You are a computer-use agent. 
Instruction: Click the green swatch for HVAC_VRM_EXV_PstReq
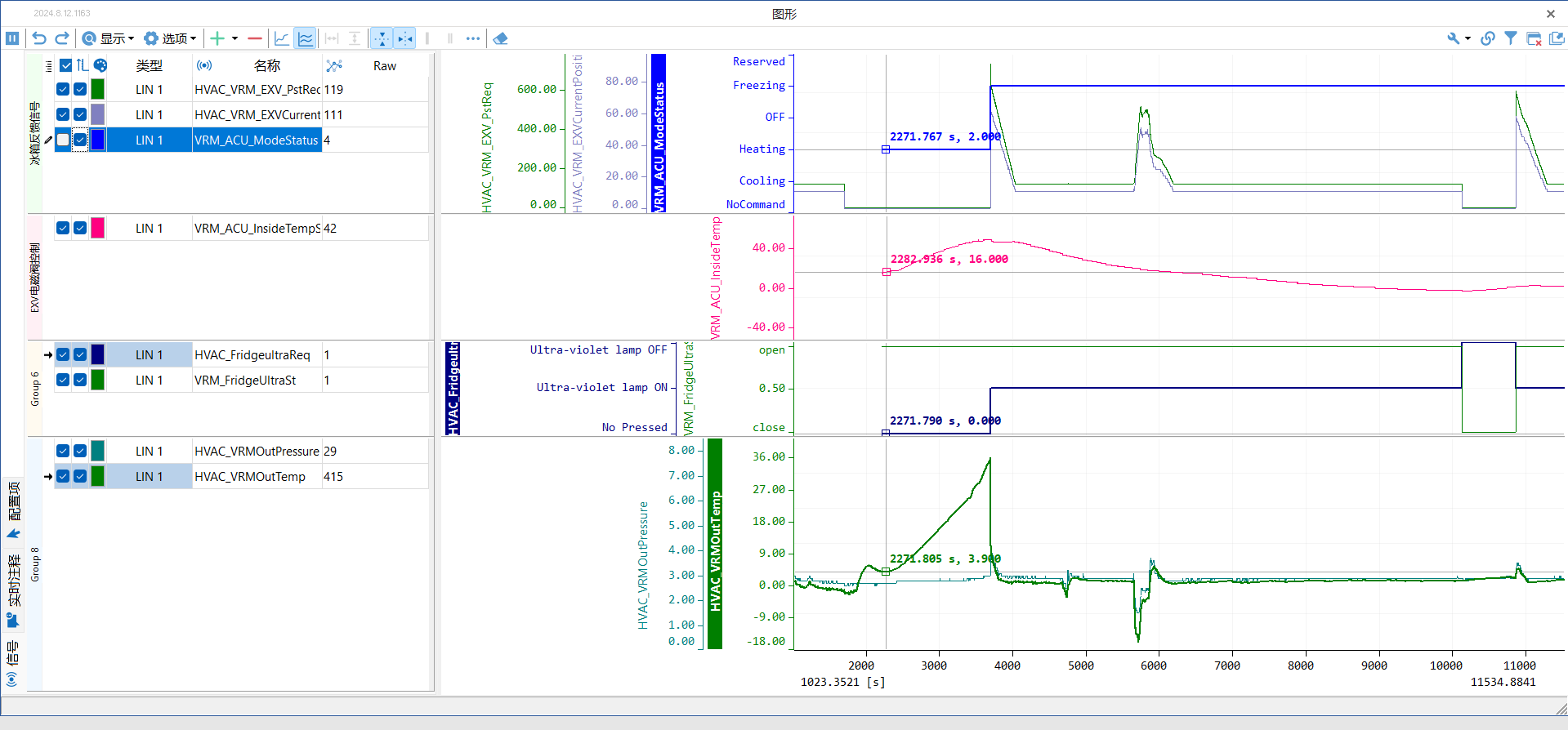(x=98, y=89)
